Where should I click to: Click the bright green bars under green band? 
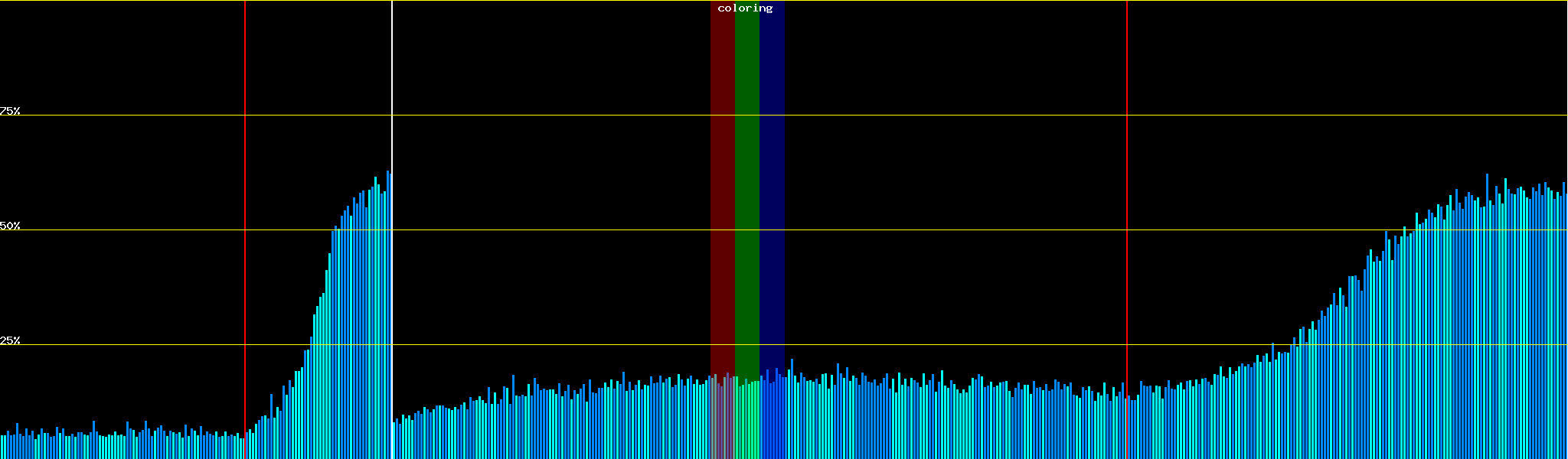click(746, 421)
